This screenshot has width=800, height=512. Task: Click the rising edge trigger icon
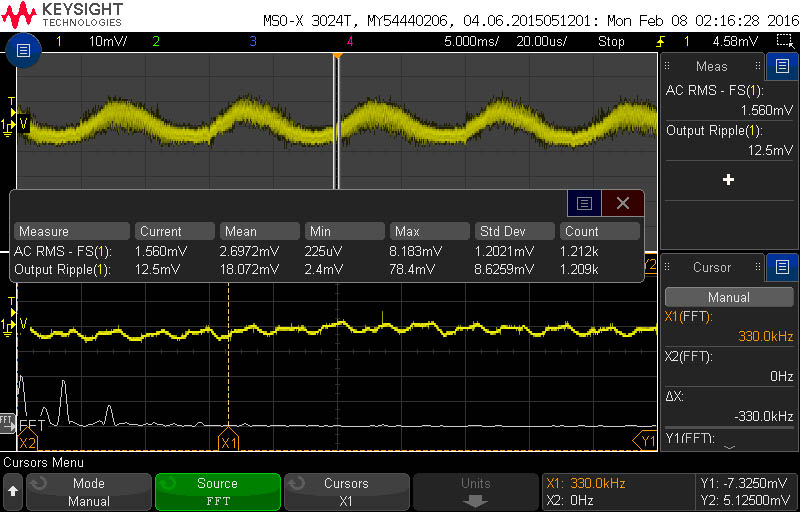pos(660,41)
